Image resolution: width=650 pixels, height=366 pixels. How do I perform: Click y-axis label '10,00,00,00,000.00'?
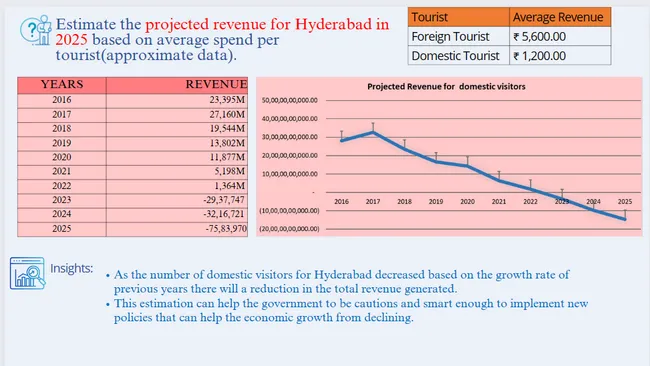[289, 174]
